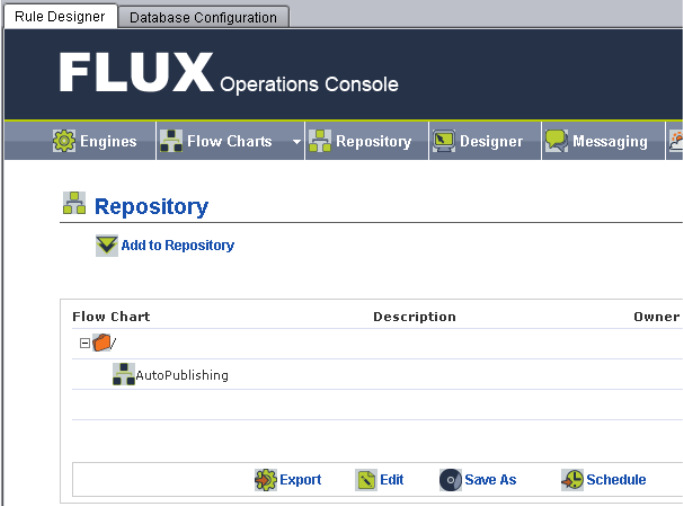
Task: Click the Messaging speech bubble icon
Action: [x=556, y=141]
